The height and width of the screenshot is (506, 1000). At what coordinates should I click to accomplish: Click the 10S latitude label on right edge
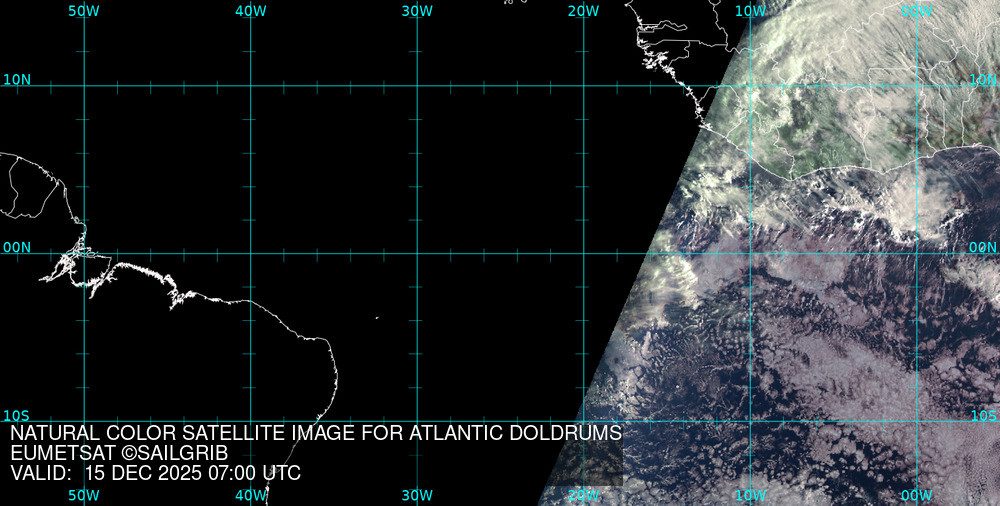pos(983,415)
